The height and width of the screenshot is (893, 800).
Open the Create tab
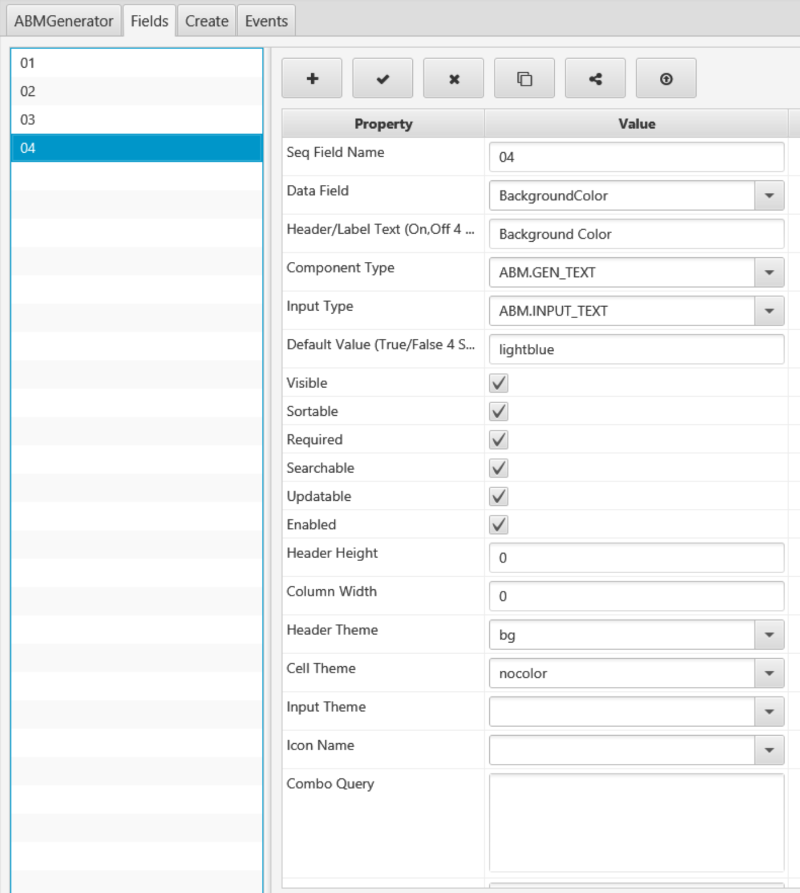click(207, 21)
